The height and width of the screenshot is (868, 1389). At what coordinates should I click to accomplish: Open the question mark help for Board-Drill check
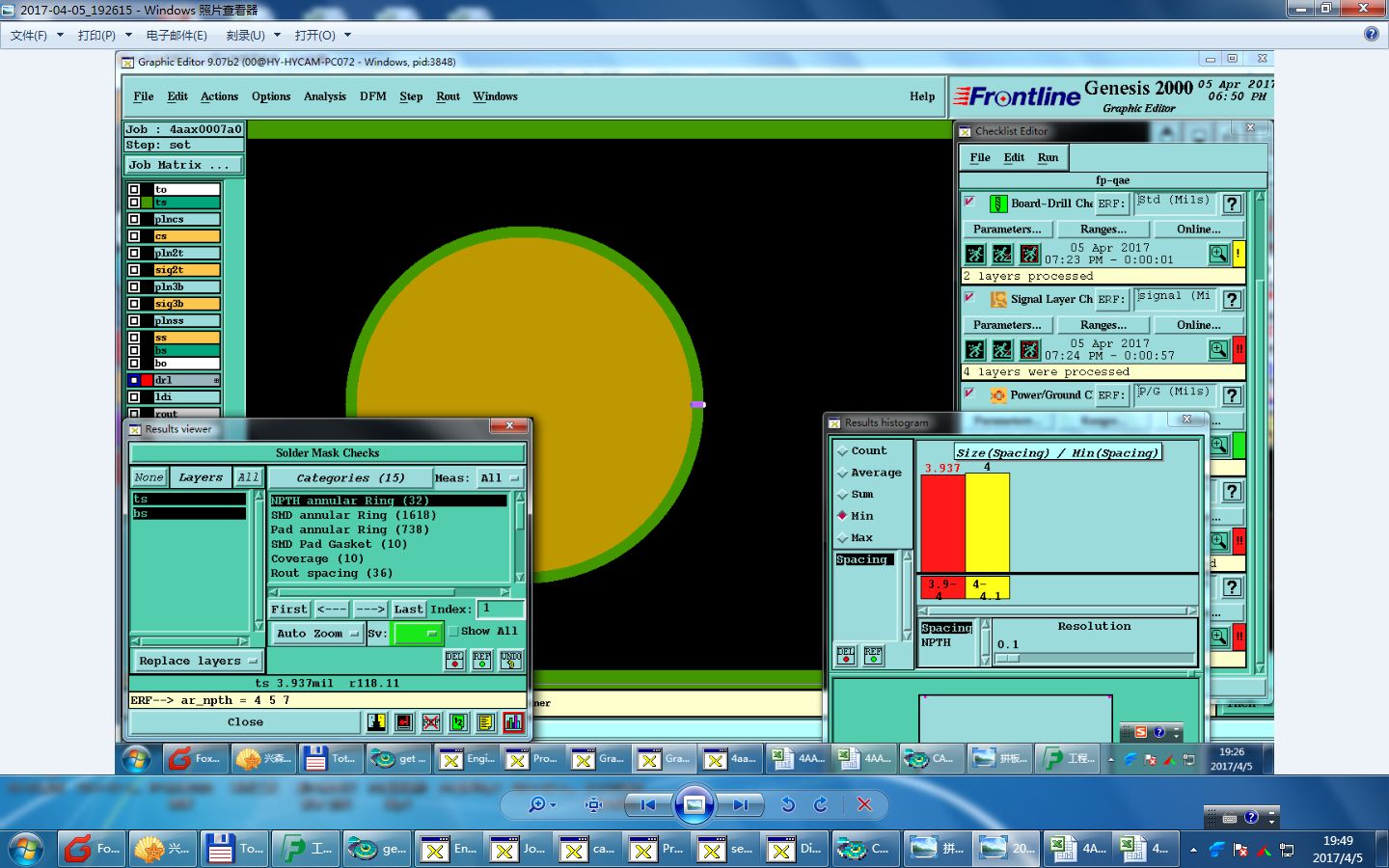click(x=1232, y=204)
